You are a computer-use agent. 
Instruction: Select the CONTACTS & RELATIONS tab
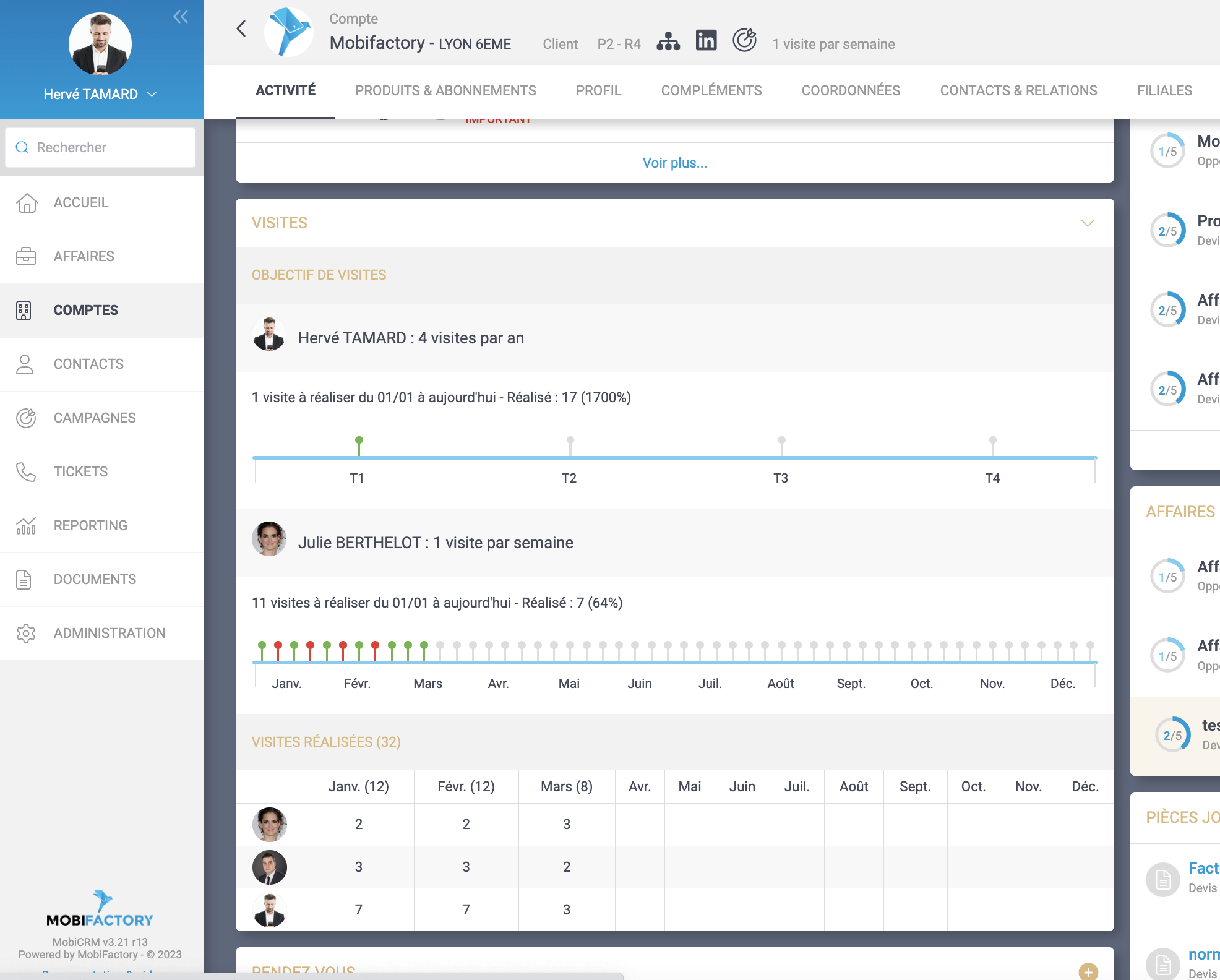[x=1018, y=90]
